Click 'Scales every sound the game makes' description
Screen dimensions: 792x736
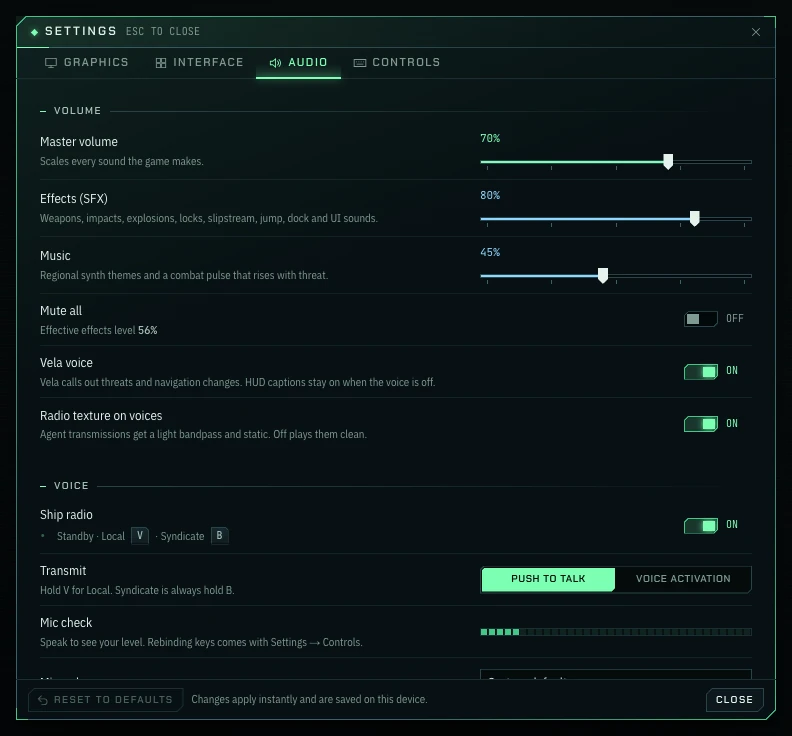122,162
